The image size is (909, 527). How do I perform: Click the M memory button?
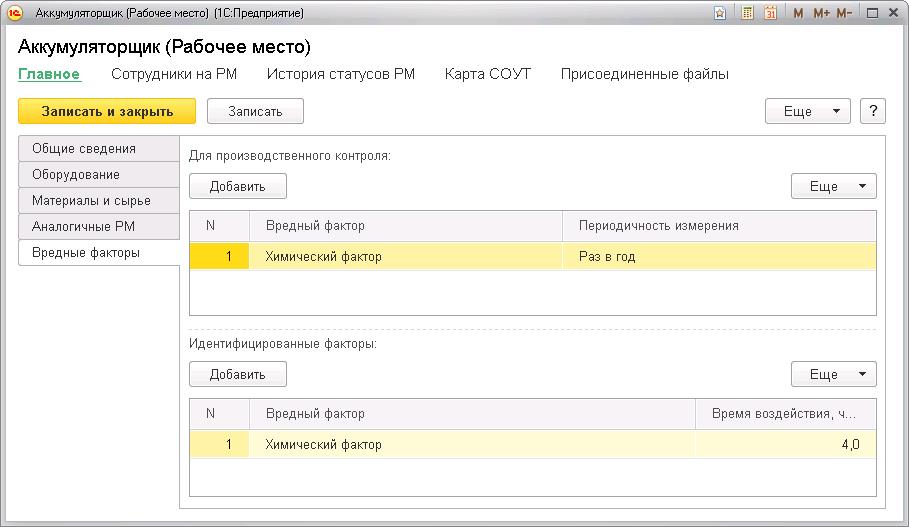798,13
